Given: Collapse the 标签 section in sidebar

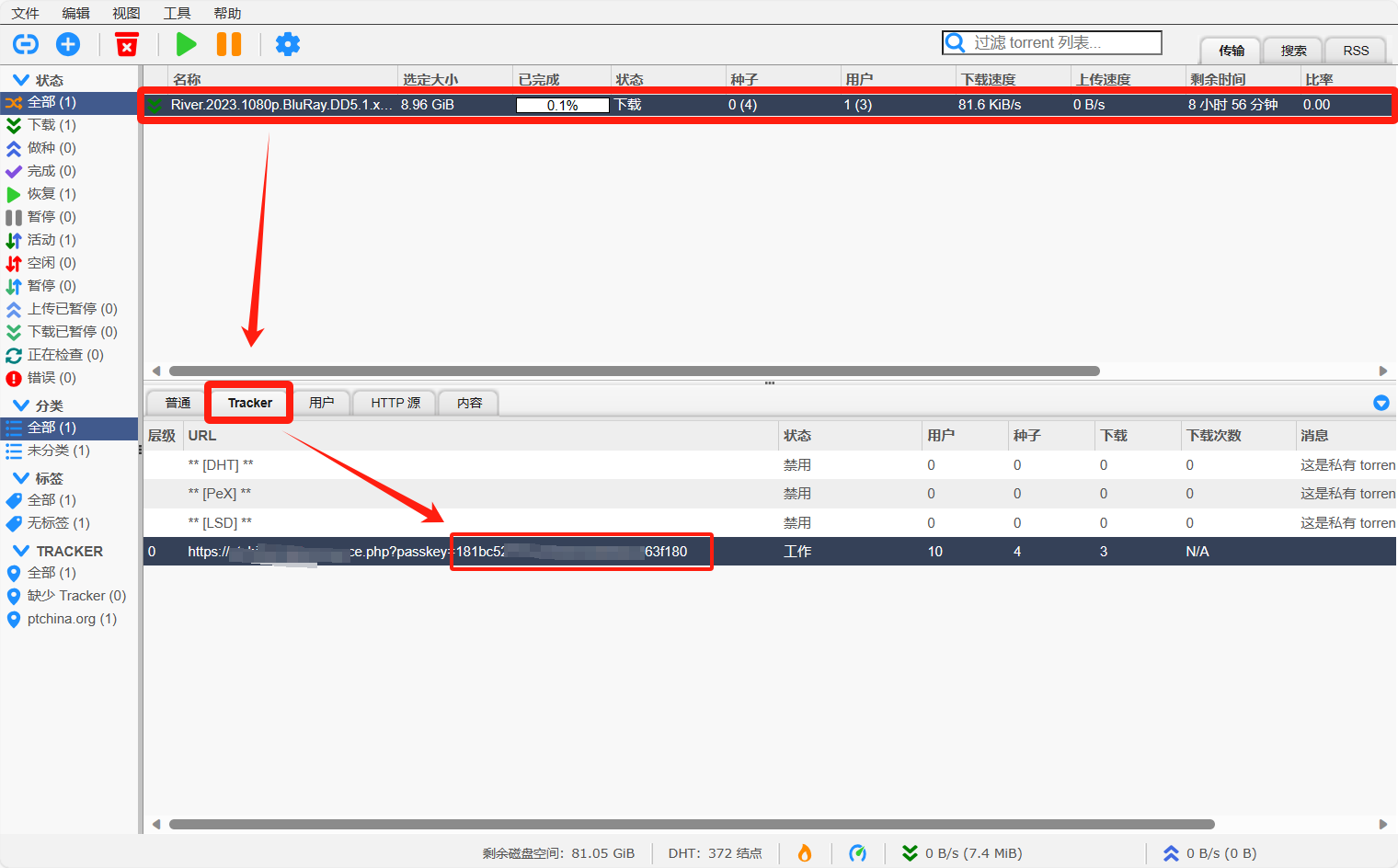Looking at the screenshot, I should [x=20, y=478].
